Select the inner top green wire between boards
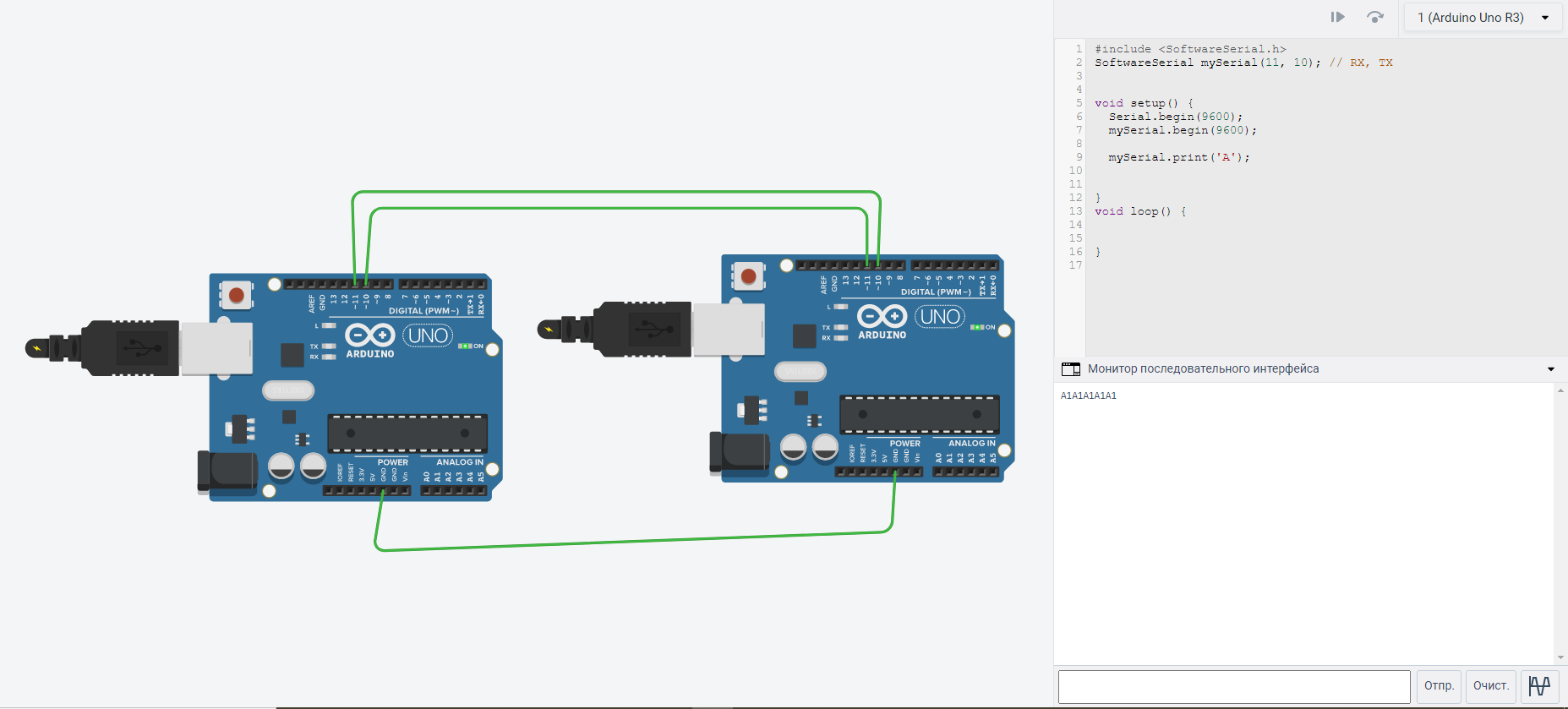This screenshot has height=709, width=1568. (617, 209)
